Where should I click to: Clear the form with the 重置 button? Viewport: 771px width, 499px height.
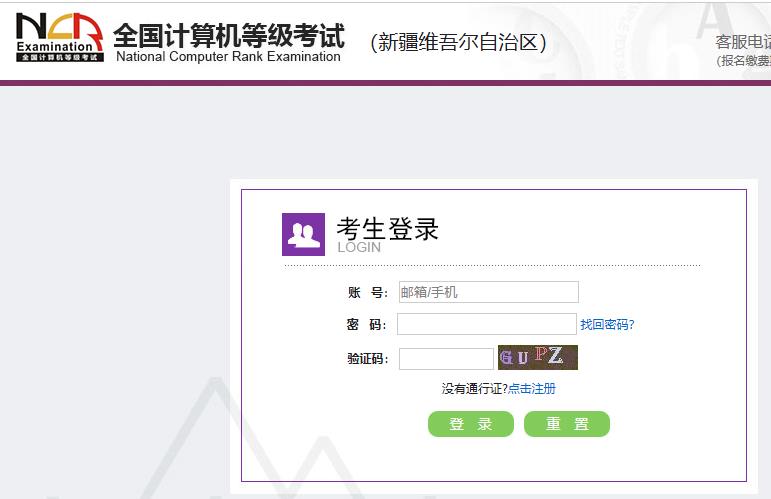[566, 424]
